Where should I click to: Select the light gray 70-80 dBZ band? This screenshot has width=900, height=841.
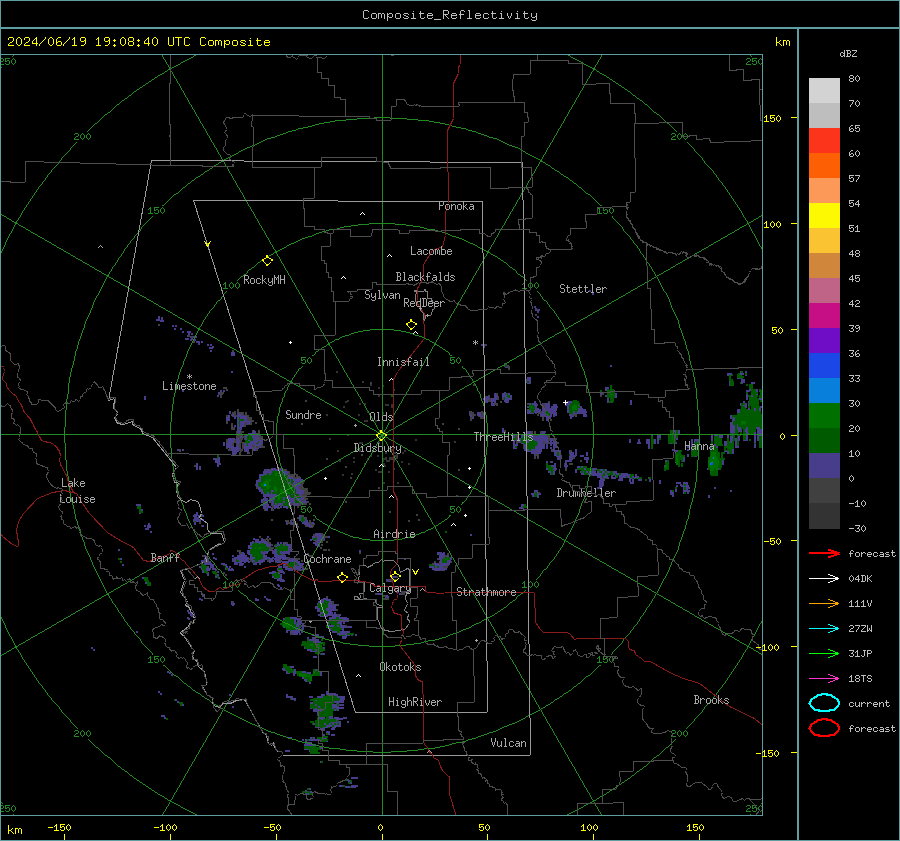click(824, 91)
